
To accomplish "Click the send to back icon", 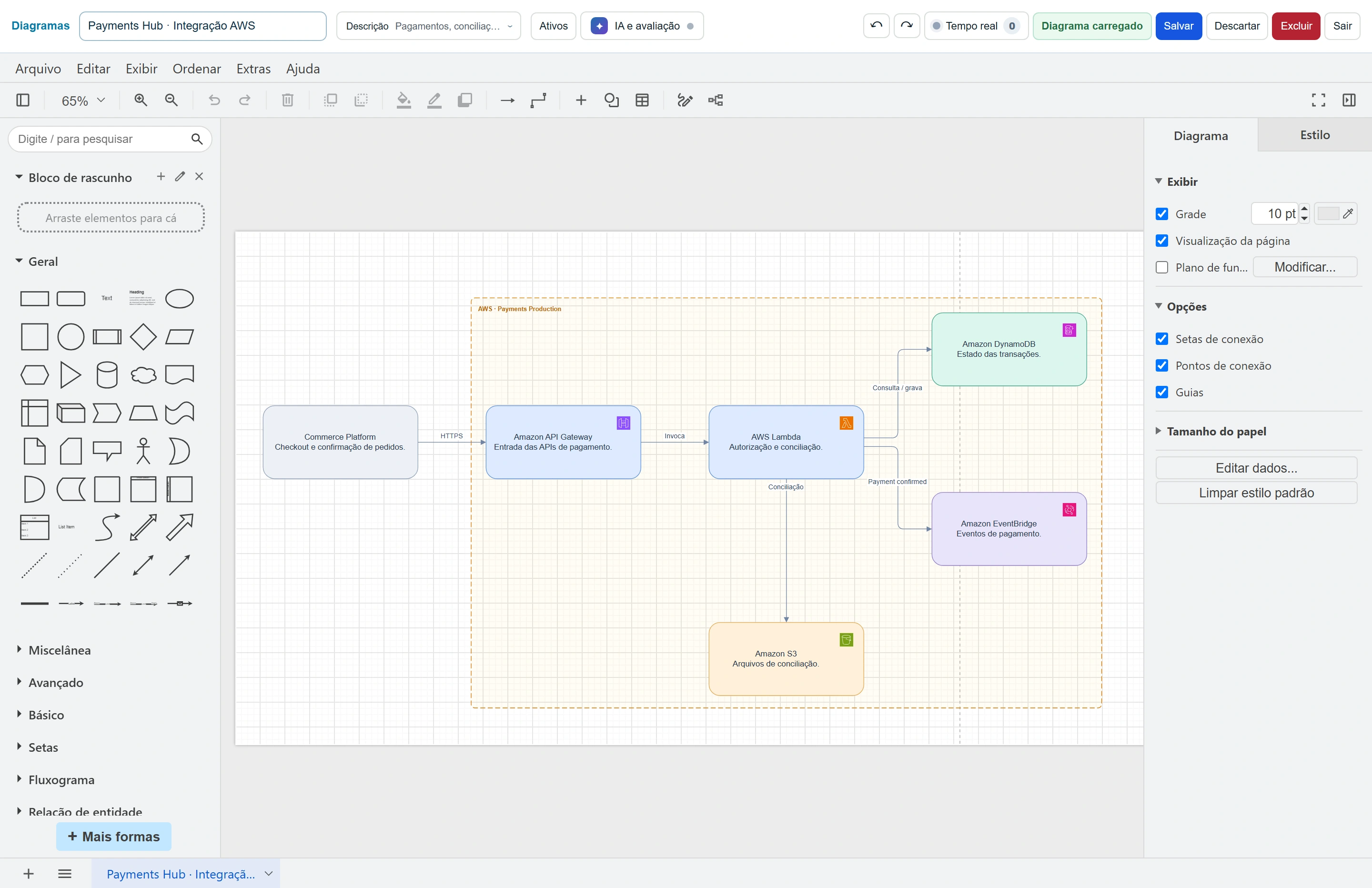I will [362, 101].
